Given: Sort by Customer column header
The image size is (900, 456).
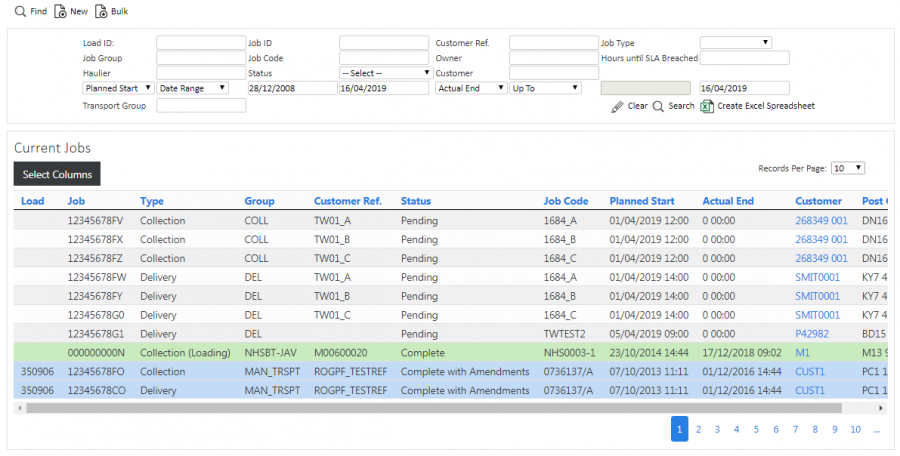Looking at the screenshot, I should (x=818, y=201).
